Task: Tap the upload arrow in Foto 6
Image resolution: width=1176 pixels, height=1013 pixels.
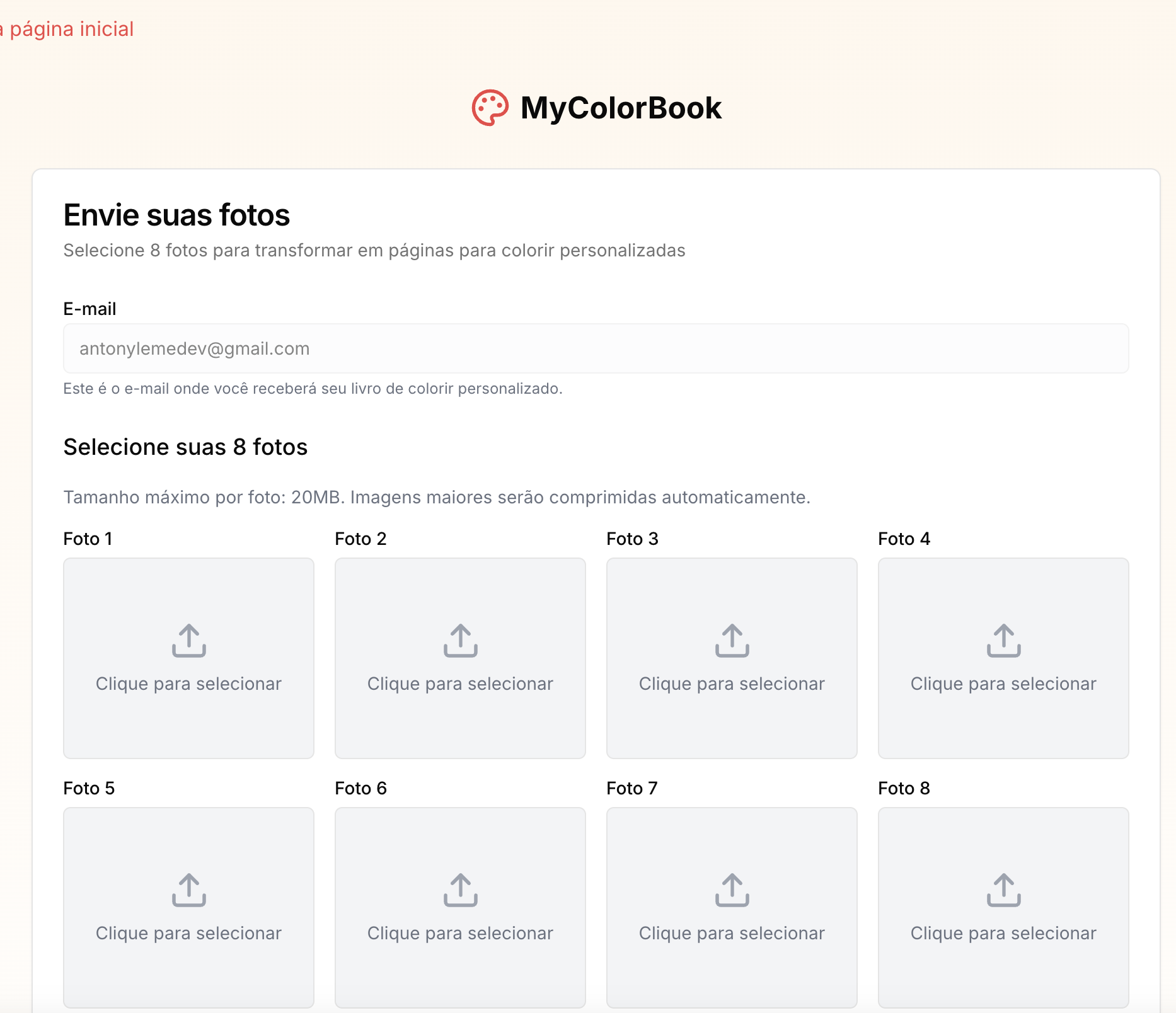Action: point(461,890)
